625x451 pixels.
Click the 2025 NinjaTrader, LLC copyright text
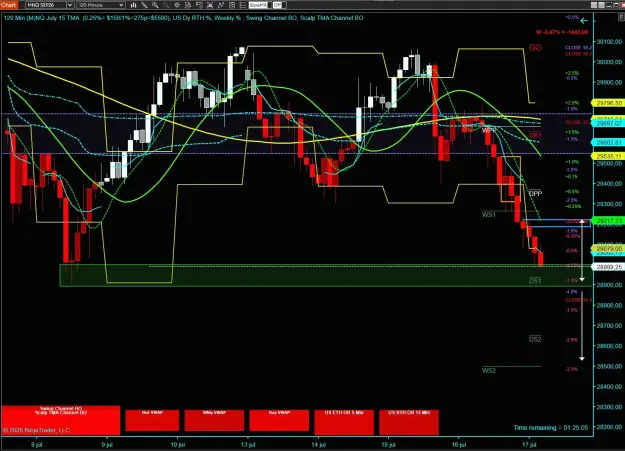pyautogui.click(x=37, y=430)
